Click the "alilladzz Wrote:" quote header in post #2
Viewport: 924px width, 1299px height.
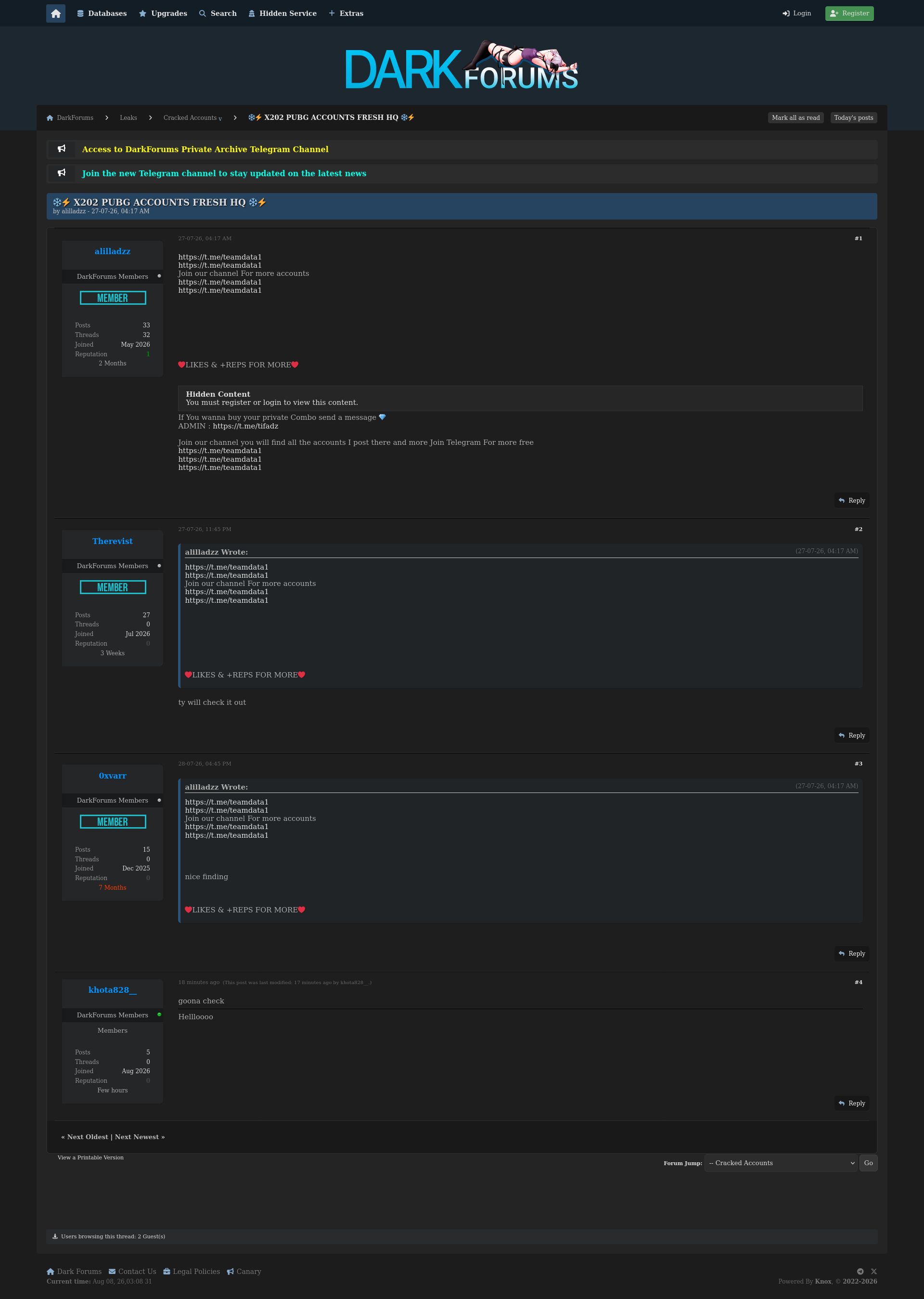pos(216,552)
